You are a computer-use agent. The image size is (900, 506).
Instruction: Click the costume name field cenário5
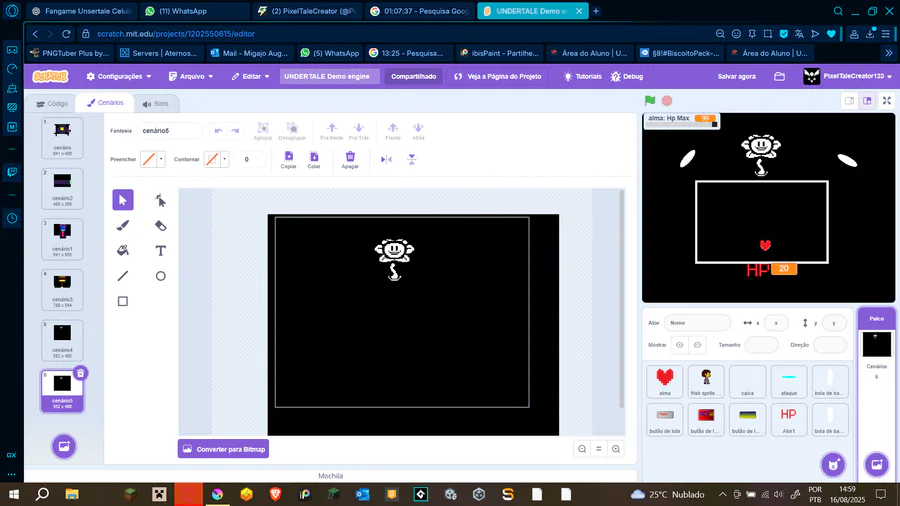(169, 131)
